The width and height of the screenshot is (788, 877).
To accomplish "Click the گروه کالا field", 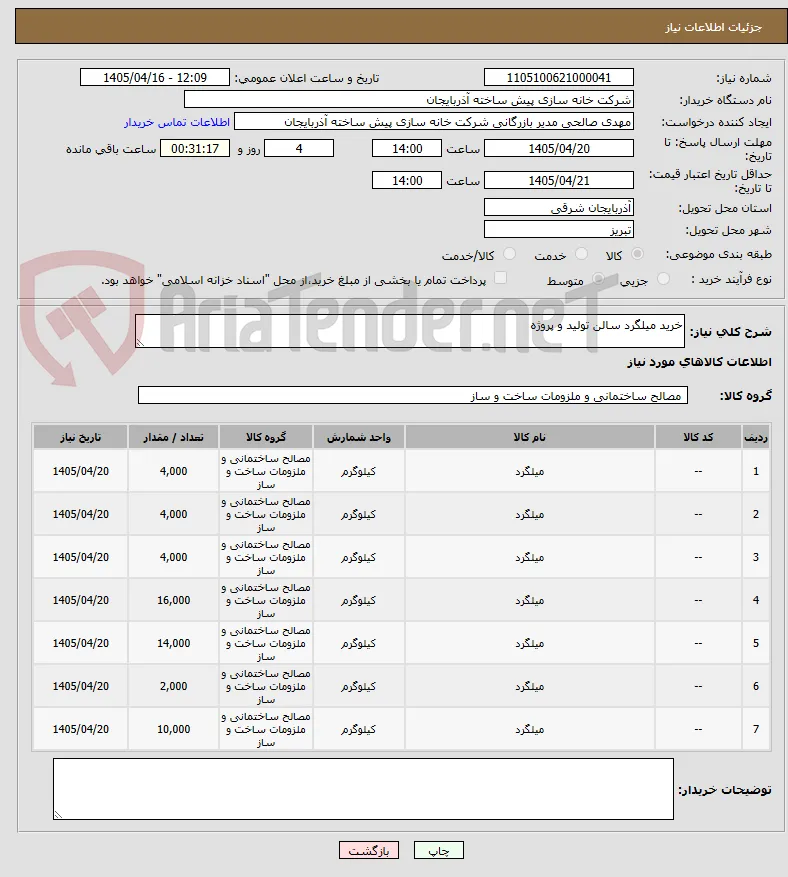I will 413,395.
